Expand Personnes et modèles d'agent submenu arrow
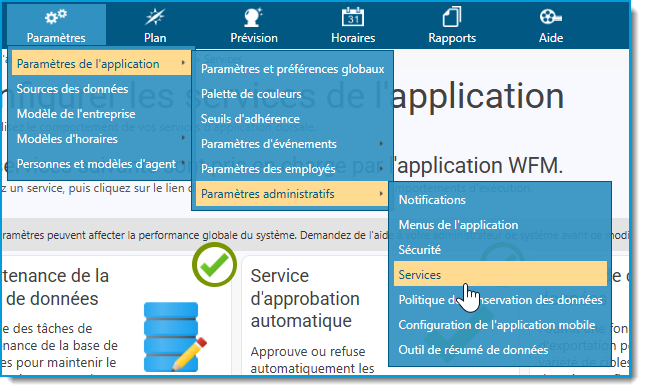 [x=183, y=163]
